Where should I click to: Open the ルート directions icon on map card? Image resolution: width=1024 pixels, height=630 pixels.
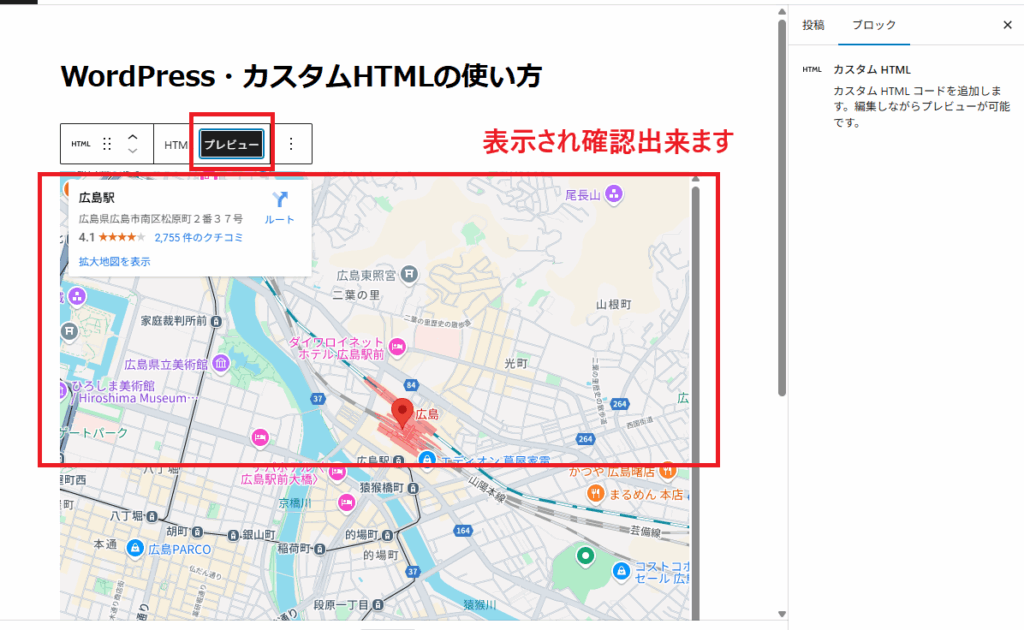[x=280, y=199]
